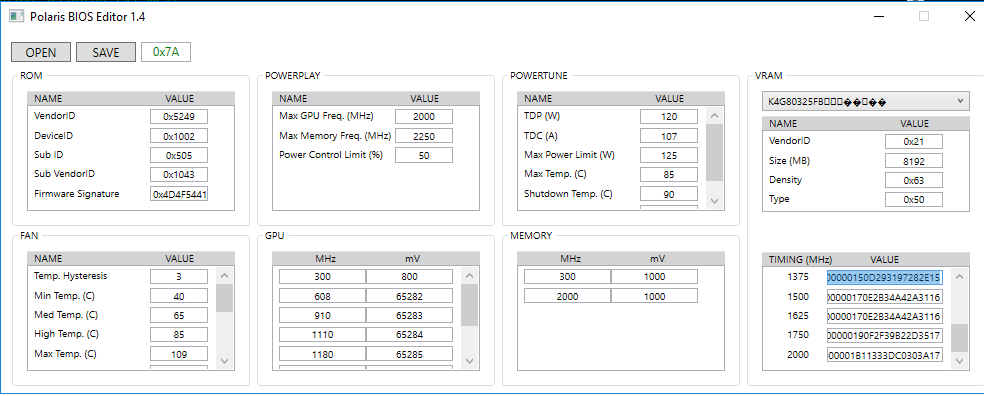The width and height of the screenshot is (986, 396).
Task: Edit GPU voltage cell 65284
Action: [409, 335]
